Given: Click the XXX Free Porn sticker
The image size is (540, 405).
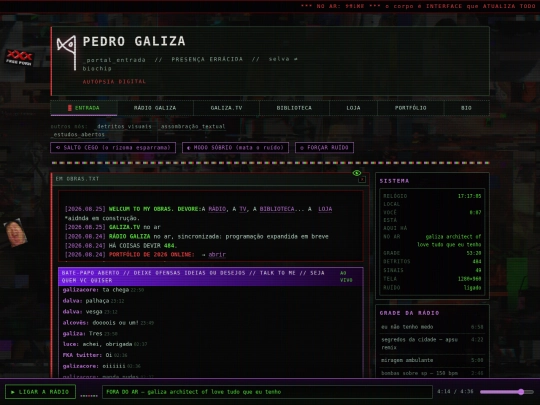Looking at the screenshot, I should click(19, 57).
